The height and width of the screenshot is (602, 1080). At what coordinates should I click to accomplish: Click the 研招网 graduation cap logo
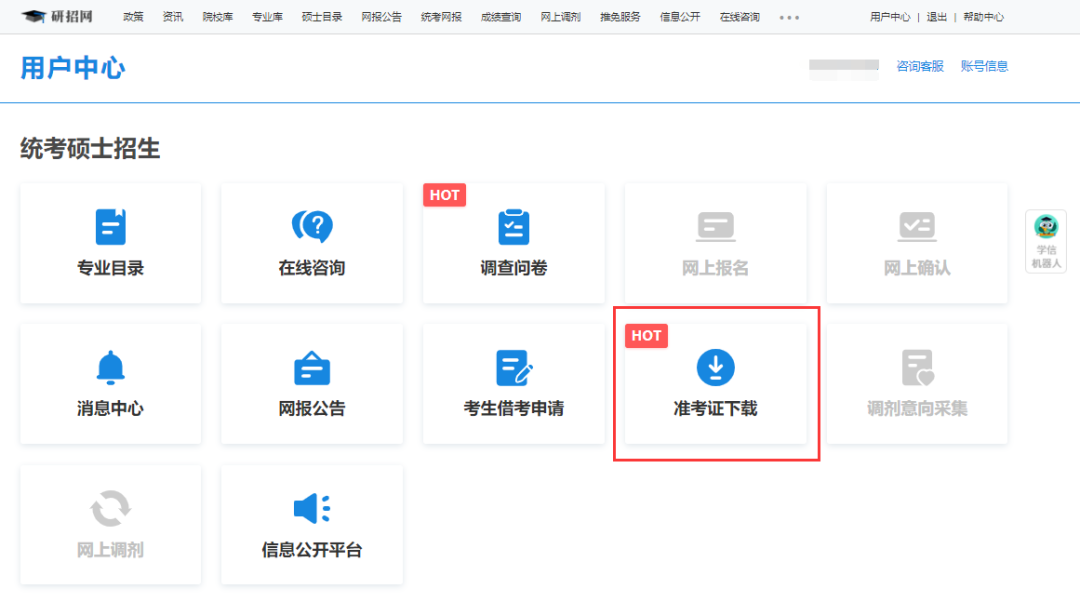pyautogui.click(x=56, y=17)
